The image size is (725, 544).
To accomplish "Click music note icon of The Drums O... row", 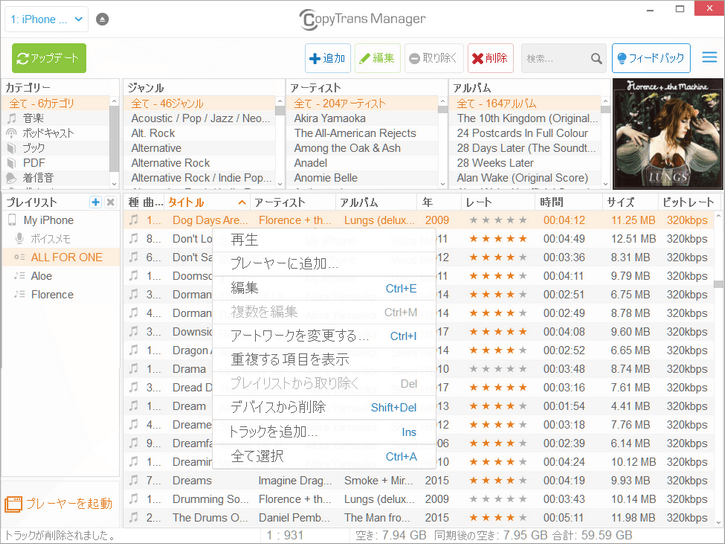I will 134,517.
